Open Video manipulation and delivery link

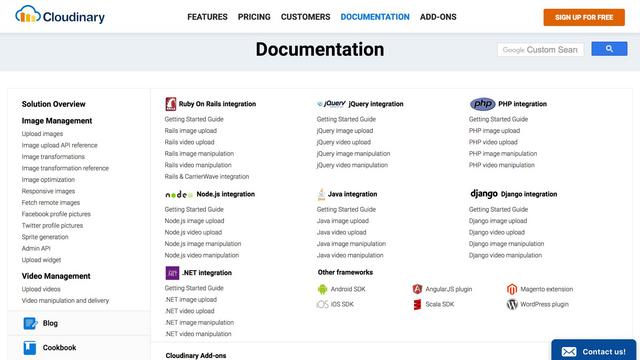65,300
